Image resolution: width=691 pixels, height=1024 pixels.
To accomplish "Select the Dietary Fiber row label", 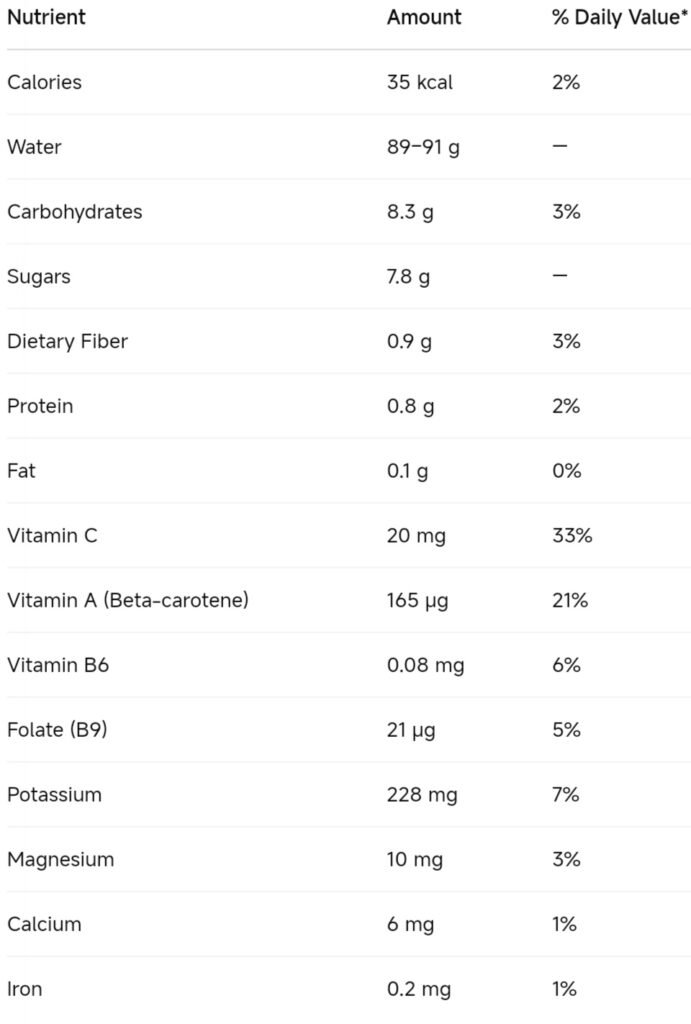I will pos(67,342).
